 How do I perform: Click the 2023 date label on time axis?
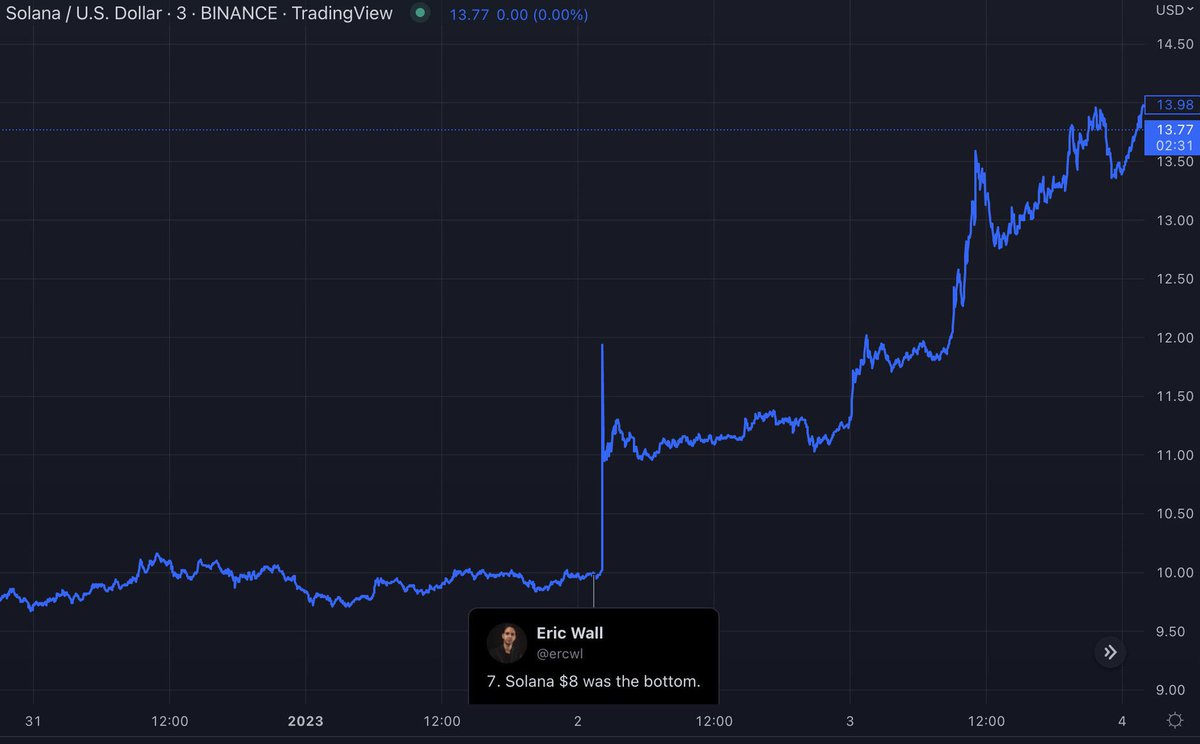[x=305, y=720]
